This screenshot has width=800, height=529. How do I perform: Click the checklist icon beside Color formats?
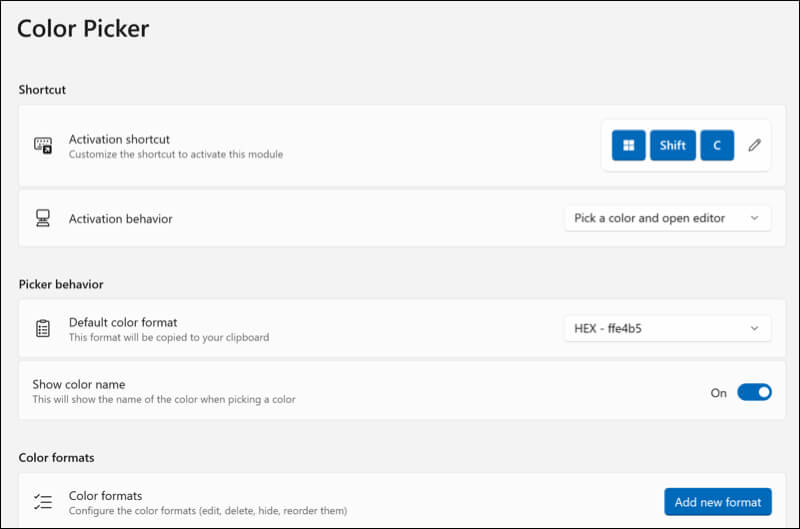pos(43,502)
